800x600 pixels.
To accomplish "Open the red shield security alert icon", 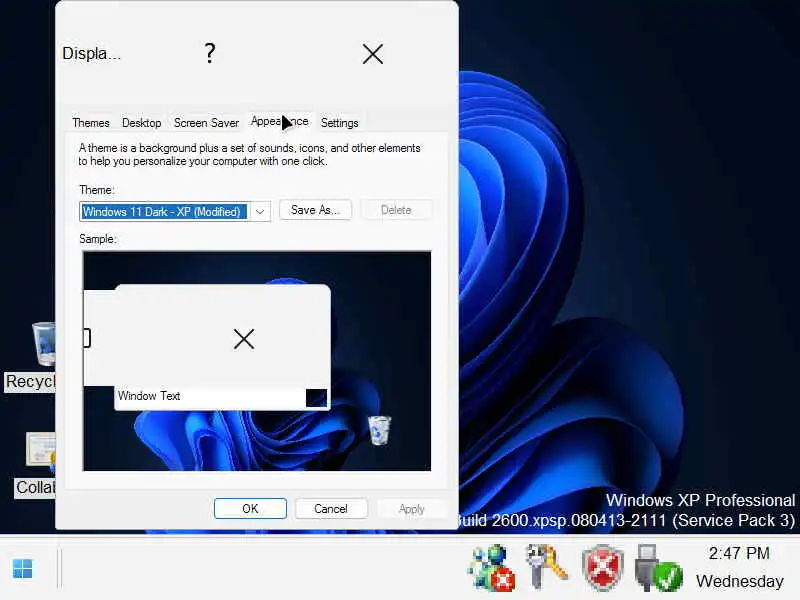I will (603, 568).
